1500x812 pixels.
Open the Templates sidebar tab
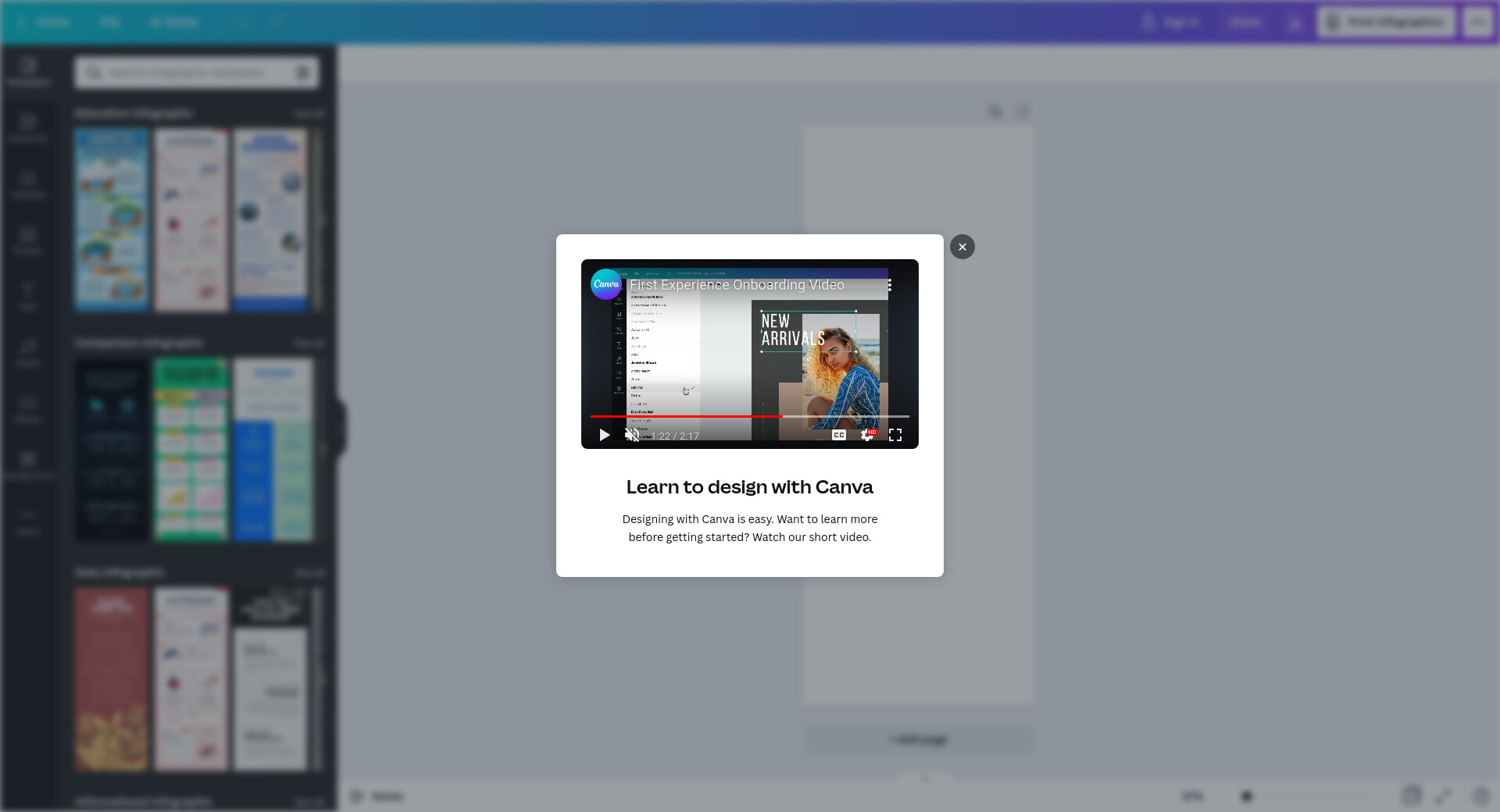pyautogui.click(x=28, y=72)
